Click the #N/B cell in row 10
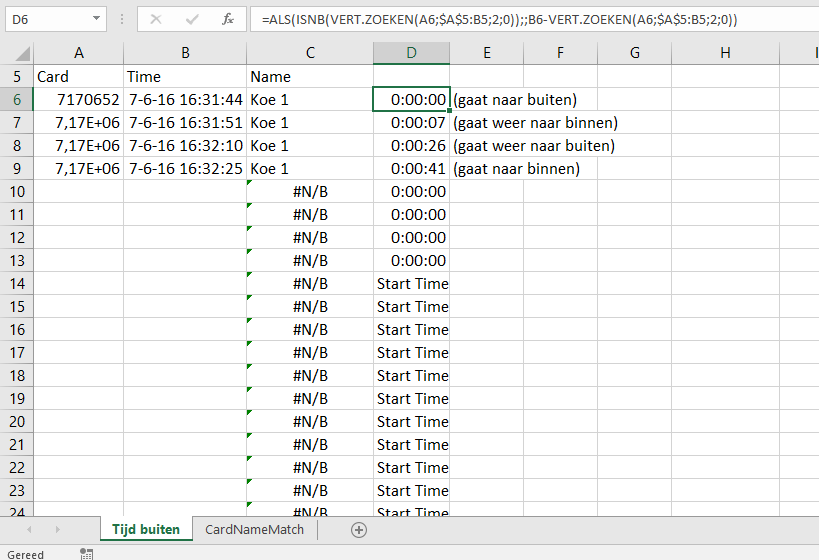 [310, 192]
